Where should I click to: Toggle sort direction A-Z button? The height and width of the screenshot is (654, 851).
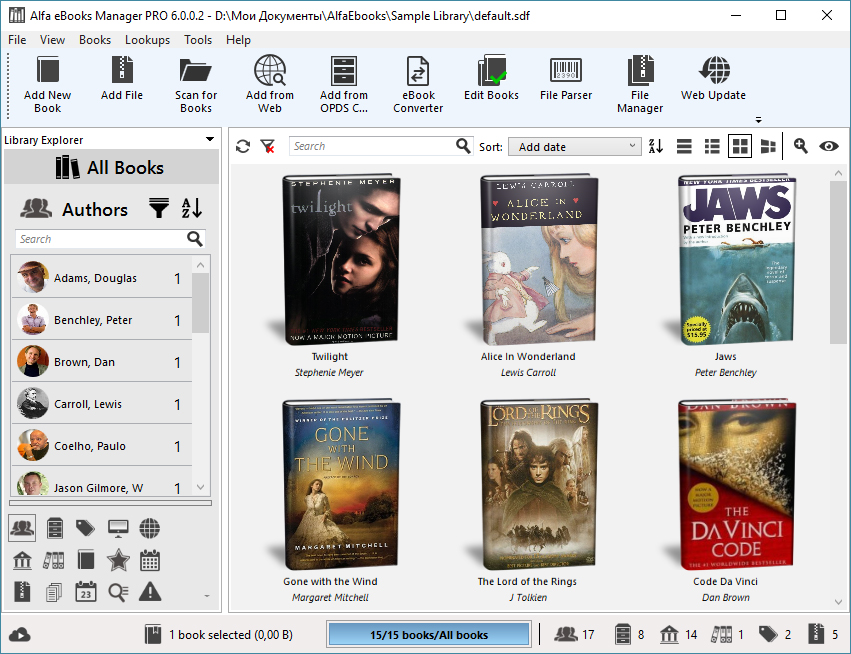pyautogui.click(x=656, y=146)
